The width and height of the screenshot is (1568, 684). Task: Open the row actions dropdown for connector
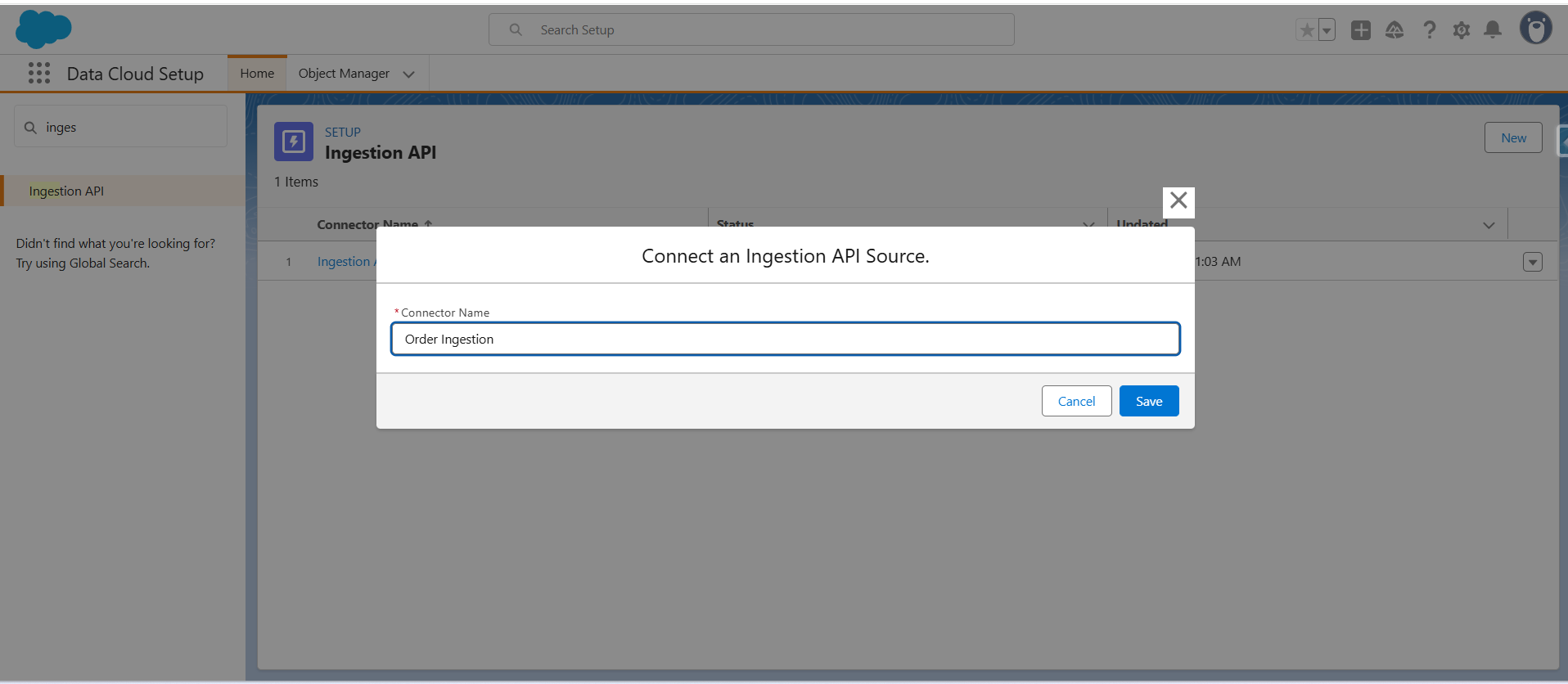1532,262
